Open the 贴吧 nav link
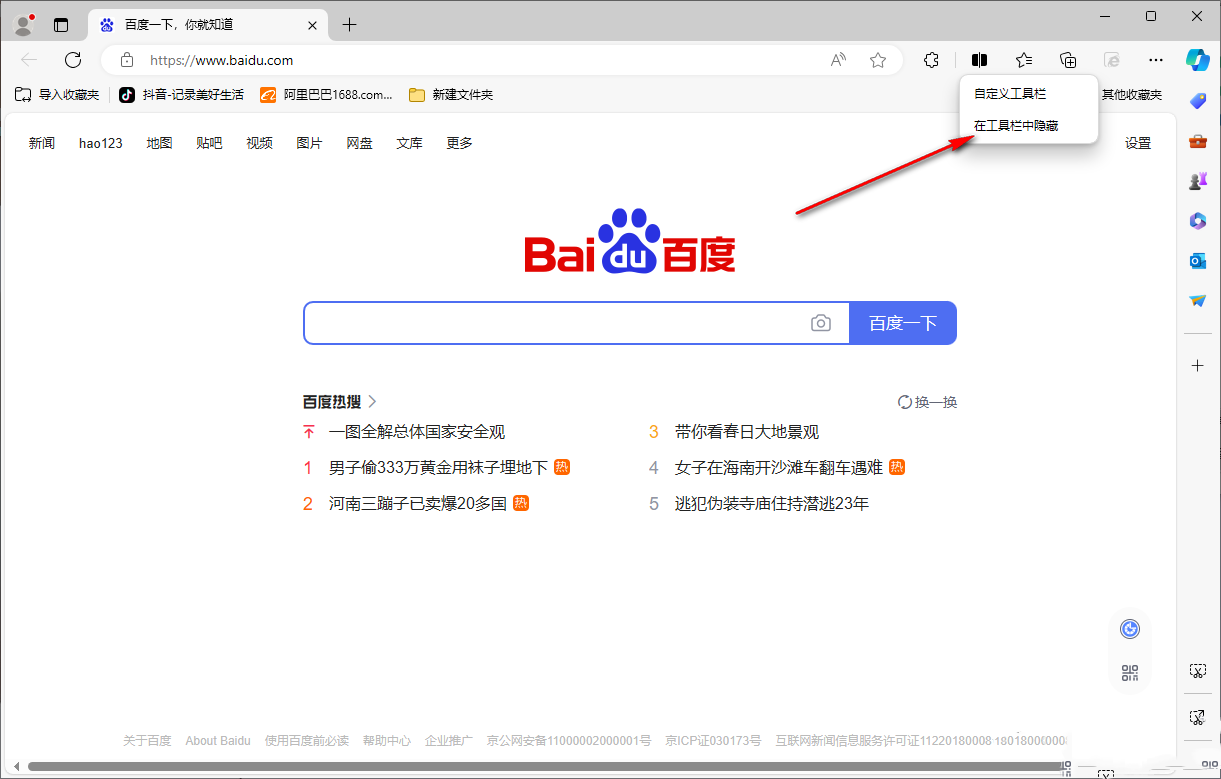The image size is (1221, 779). [209, 143]
